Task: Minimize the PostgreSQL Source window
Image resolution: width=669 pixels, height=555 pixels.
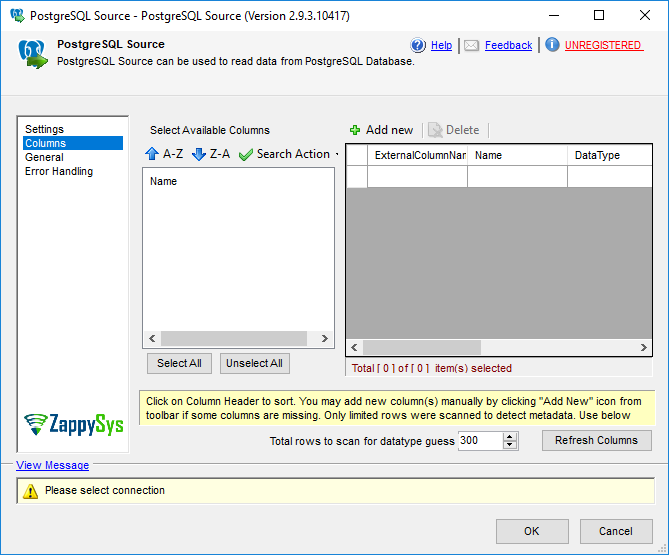Action: (554, 15)
